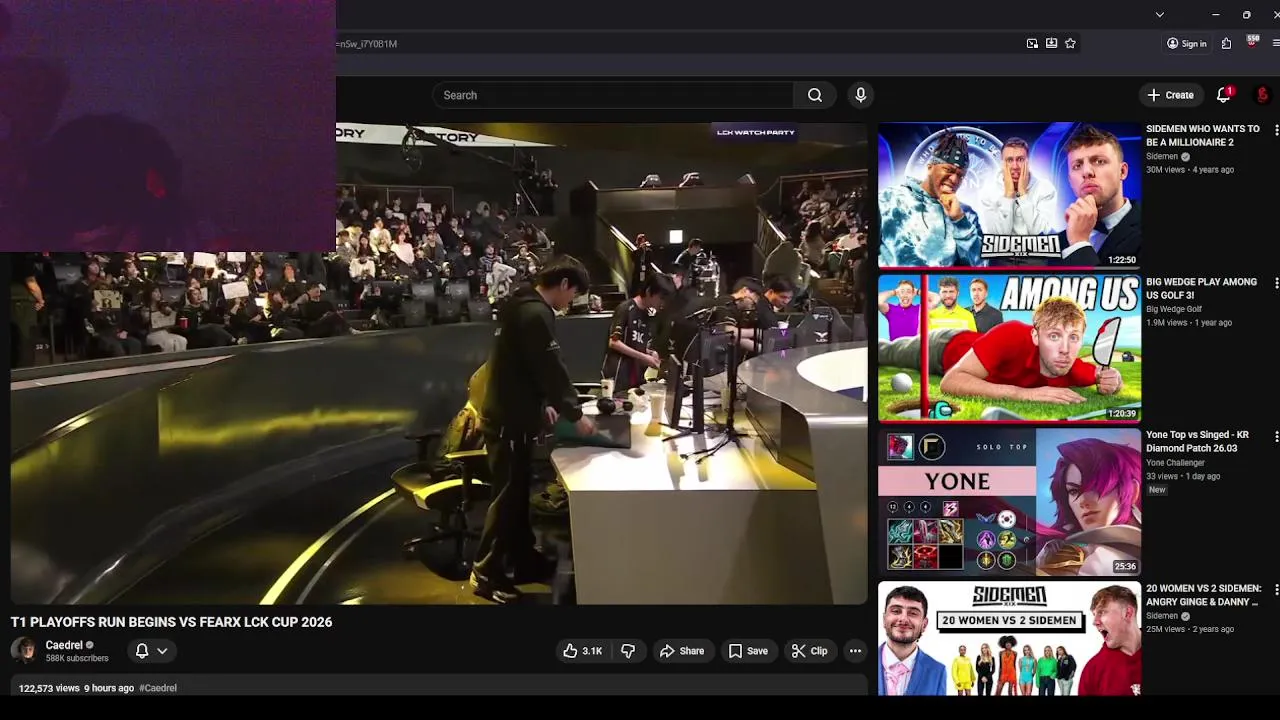Viewport: 1280px width, 720px height.
Task: Clip the video using scissors button
Action: [x=809, y=651]
